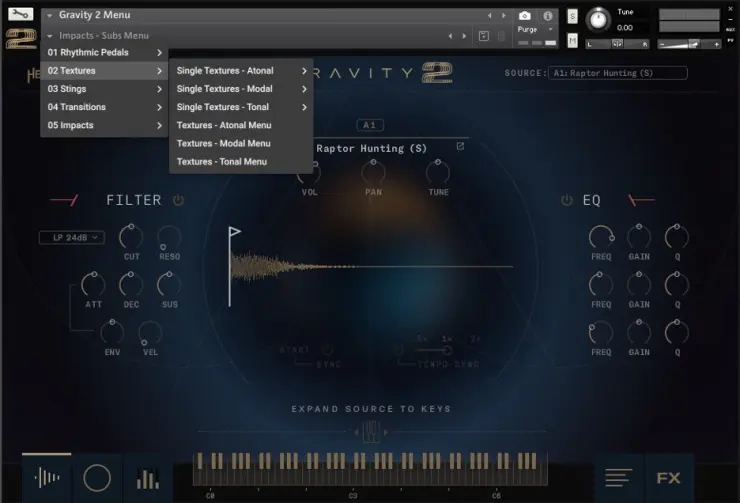The image size is (740, 503).
Task: Toggle the Kontakt solo S button
Action: [x=572, y=16]
